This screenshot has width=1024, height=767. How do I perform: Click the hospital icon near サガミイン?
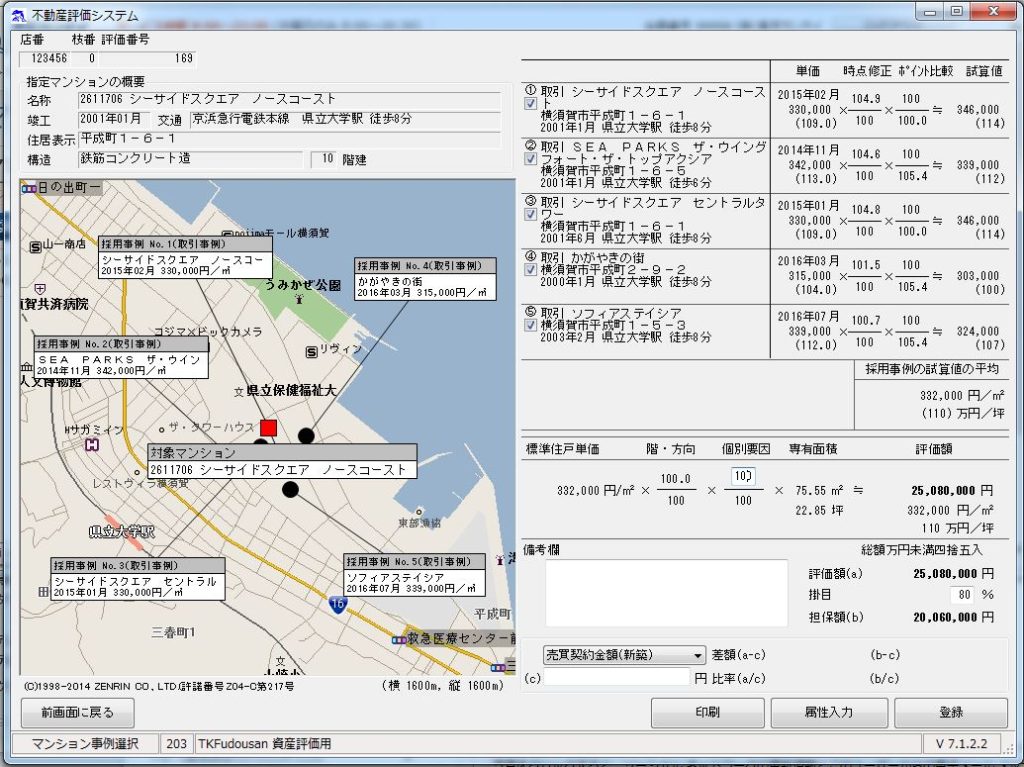pyautogui.click(x=93, y=444)
